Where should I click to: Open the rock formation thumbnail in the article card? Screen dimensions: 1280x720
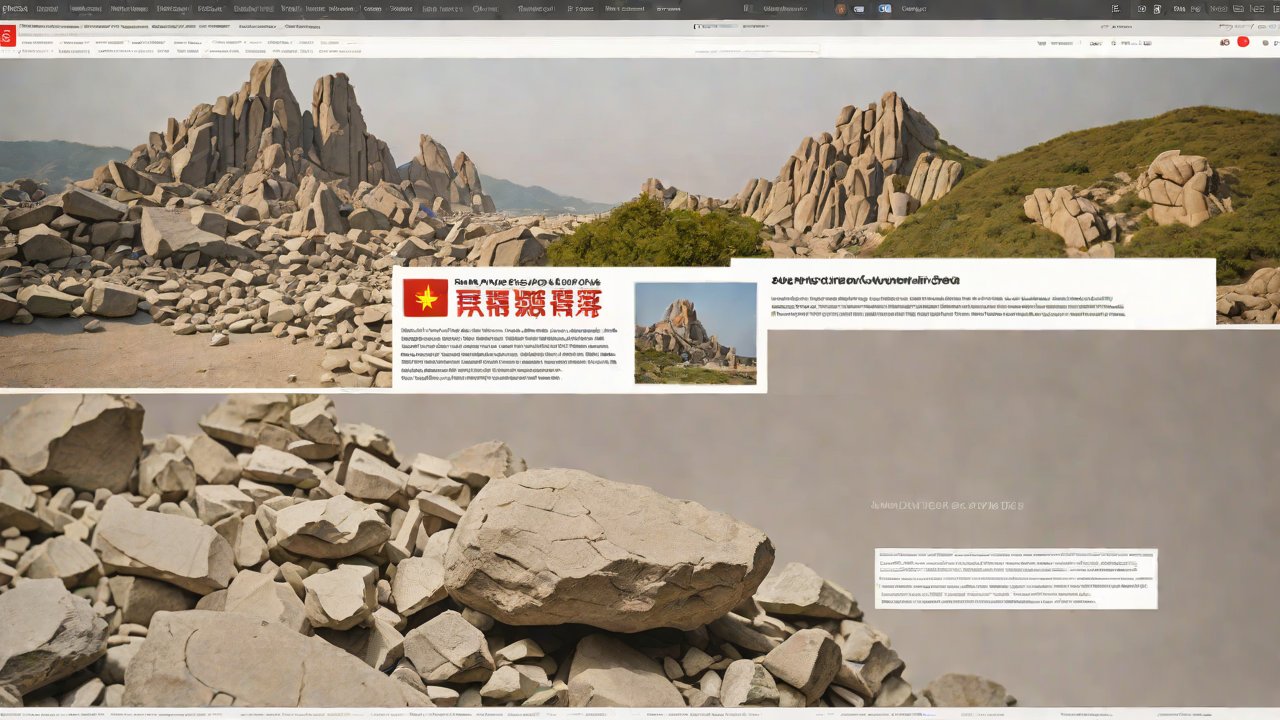(695, 333)
